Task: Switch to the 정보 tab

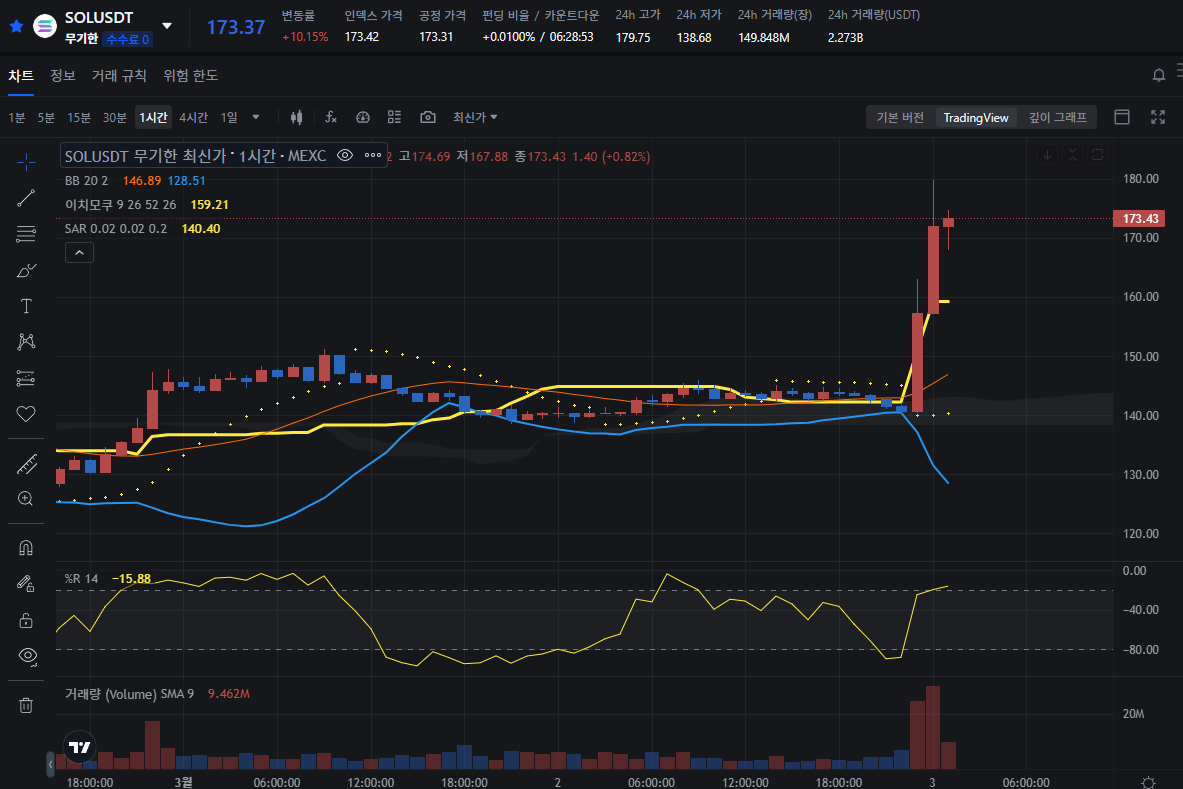Action: coord(63,75)
